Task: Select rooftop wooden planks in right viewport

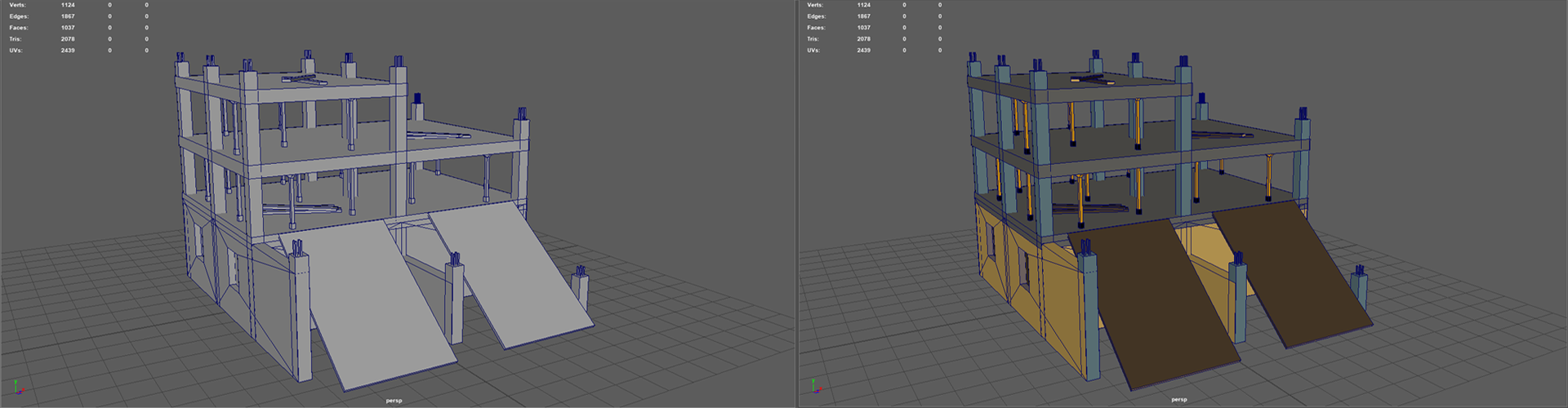Action: pos(1092,80)
